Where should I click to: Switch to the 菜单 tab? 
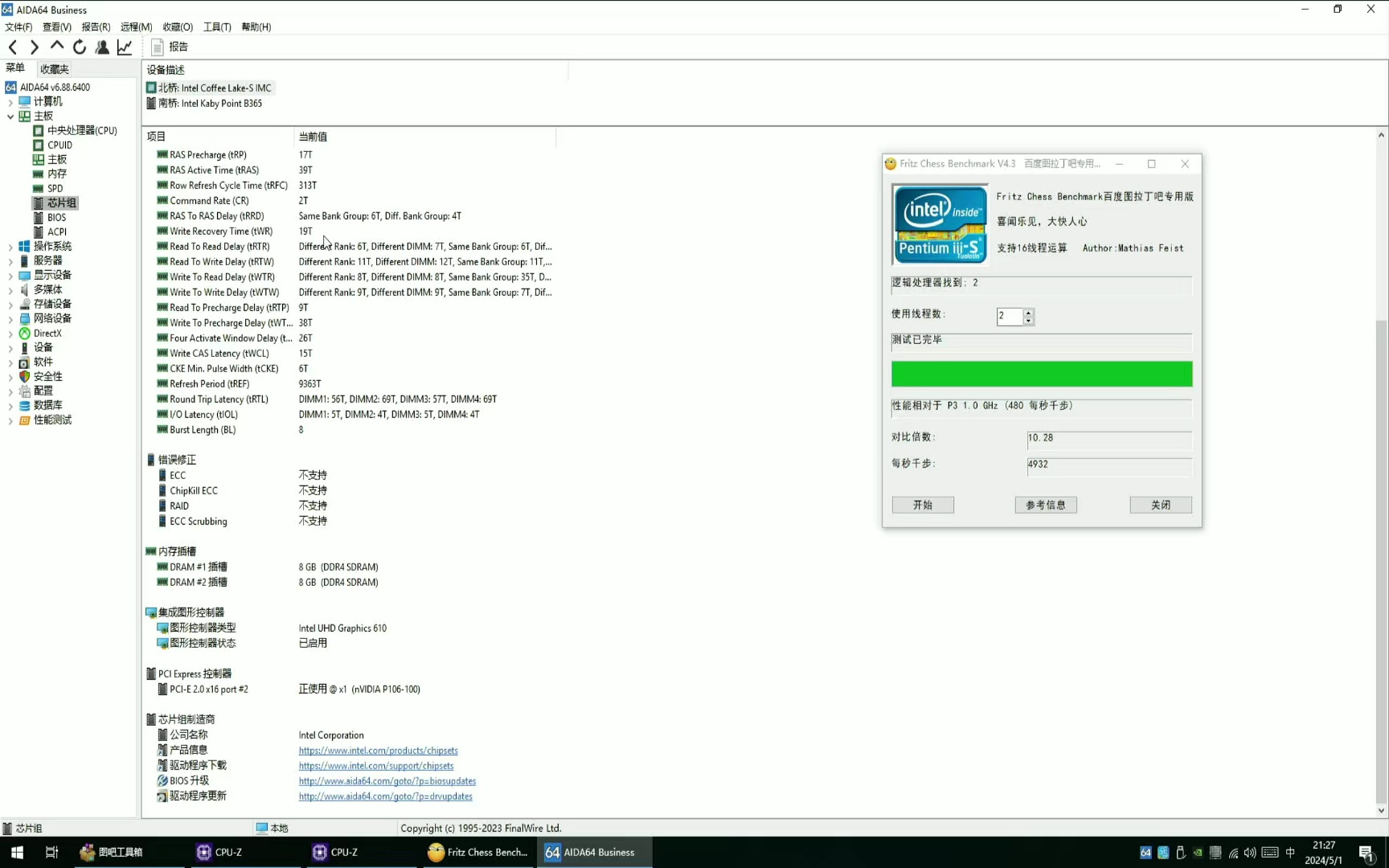[15, 68]
